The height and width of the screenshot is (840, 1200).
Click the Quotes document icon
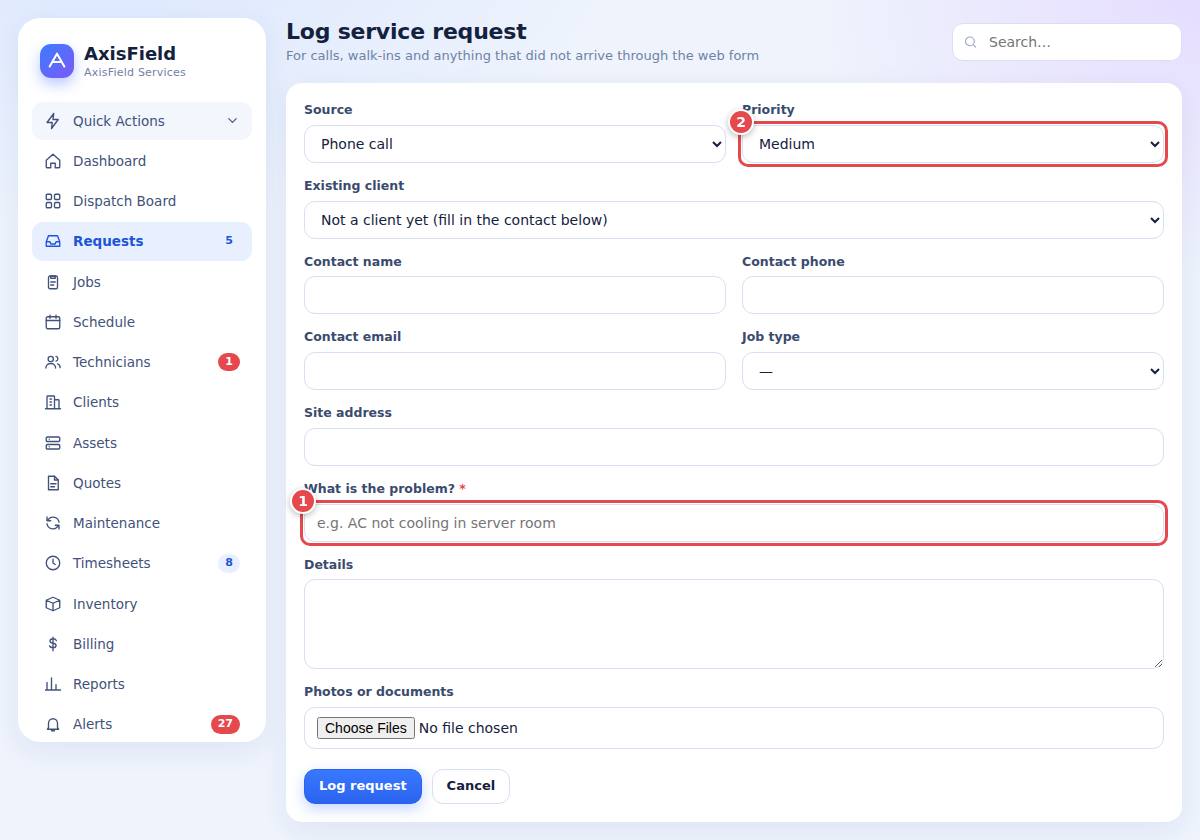pos(53,483)
